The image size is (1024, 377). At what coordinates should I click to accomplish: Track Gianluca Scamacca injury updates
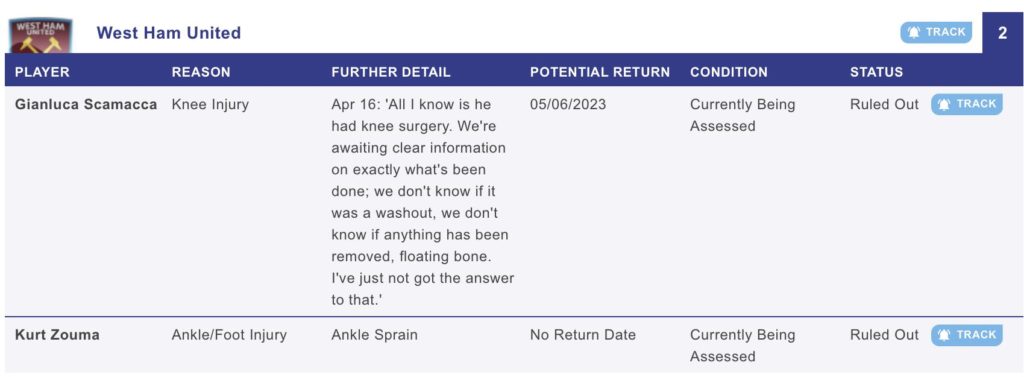[967, 104]
